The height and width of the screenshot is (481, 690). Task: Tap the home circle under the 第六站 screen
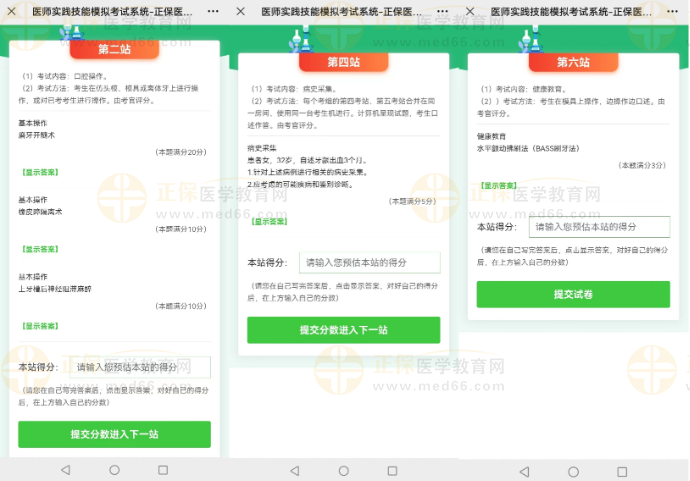pos(573,469)
